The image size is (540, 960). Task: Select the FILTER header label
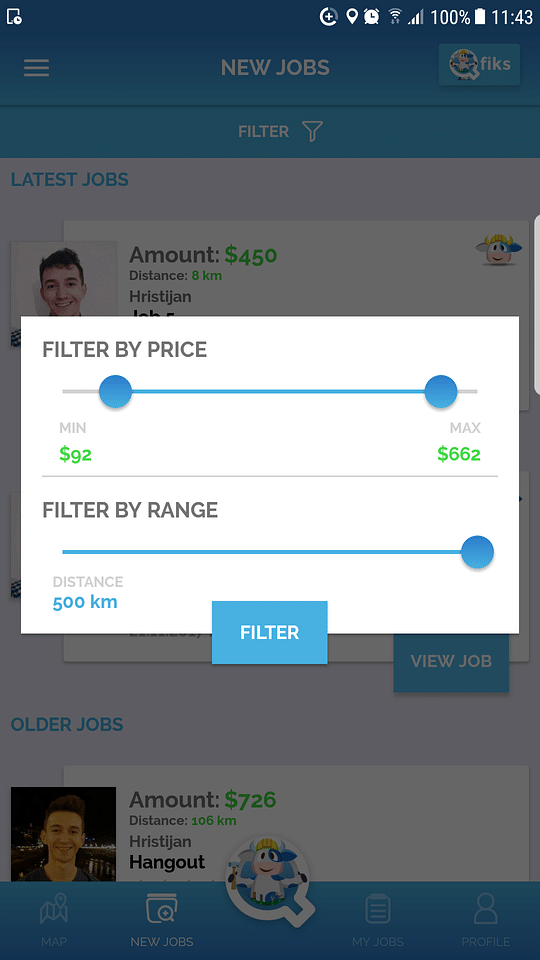263,132
